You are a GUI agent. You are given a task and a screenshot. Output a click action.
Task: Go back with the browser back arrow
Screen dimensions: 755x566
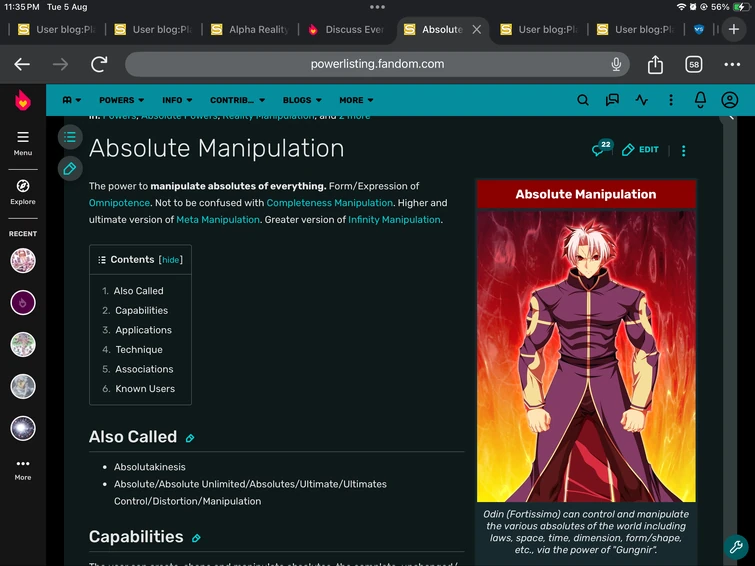pyautogui.click(x=22, y=64)
